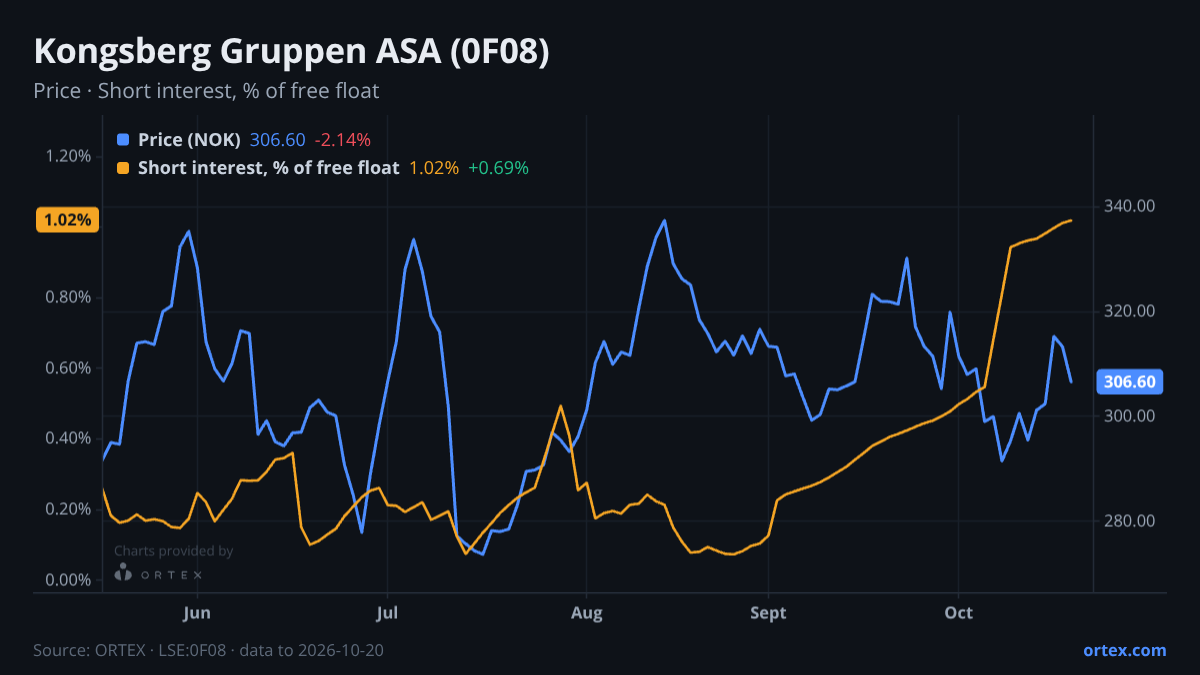Click the blue Price legend swatch

click(123, 140)
